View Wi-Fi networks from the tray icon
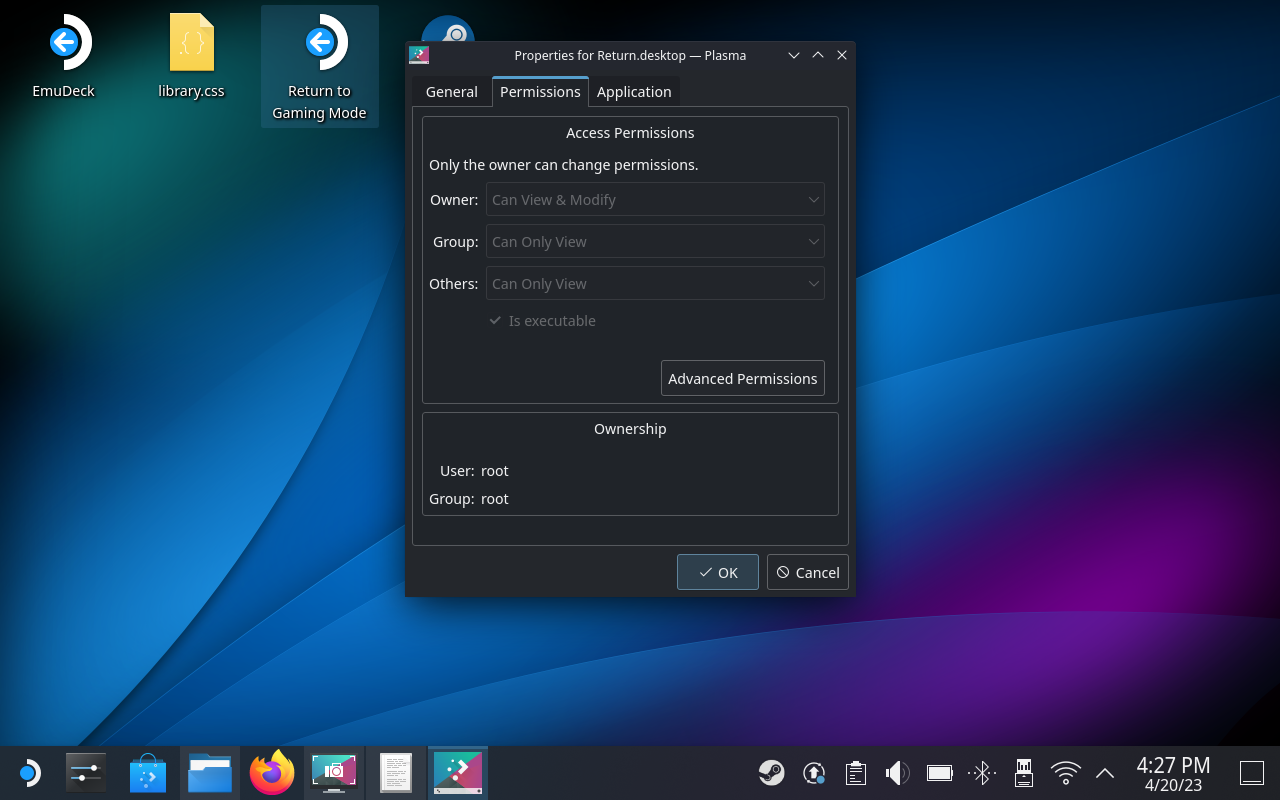The image size is (1280, 800). coord(1065,772)
